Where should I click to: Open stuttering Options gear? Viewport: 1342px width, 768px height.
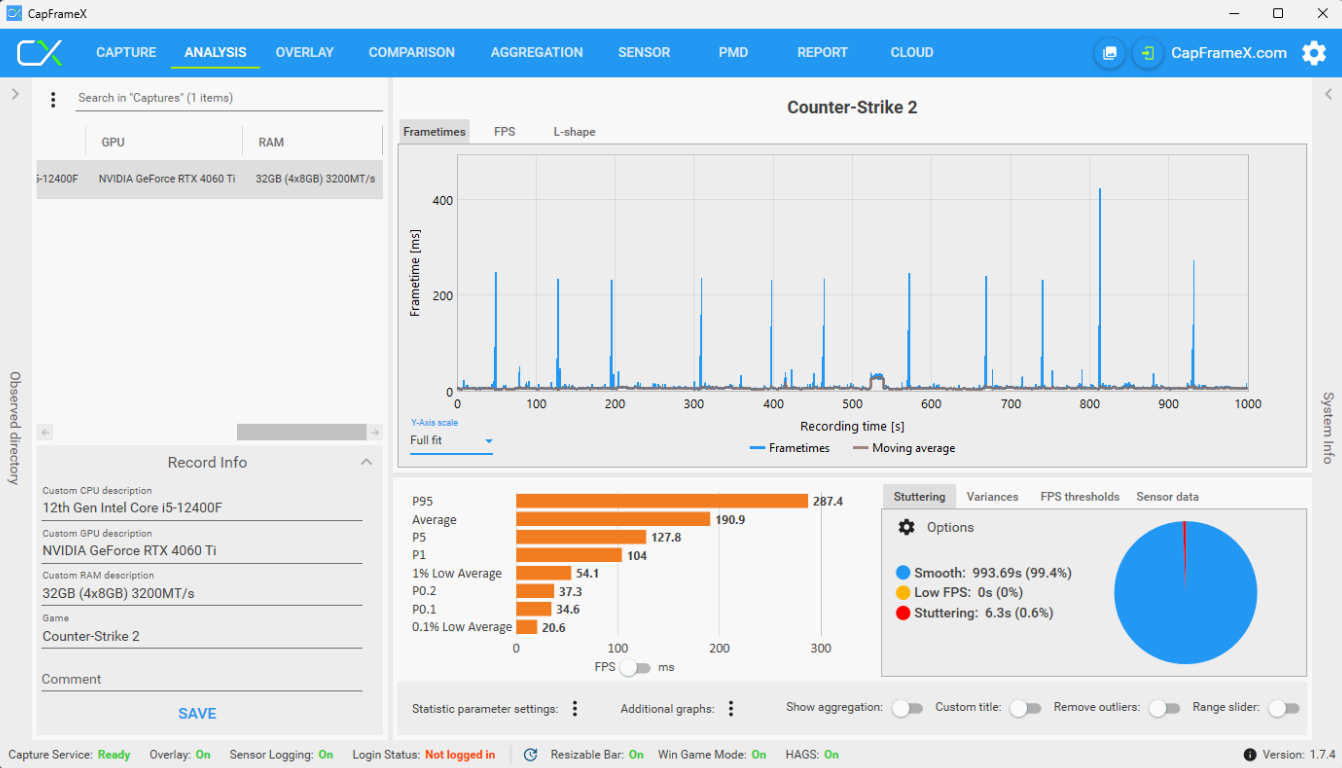pyautogui.click(x=906, y=527)
